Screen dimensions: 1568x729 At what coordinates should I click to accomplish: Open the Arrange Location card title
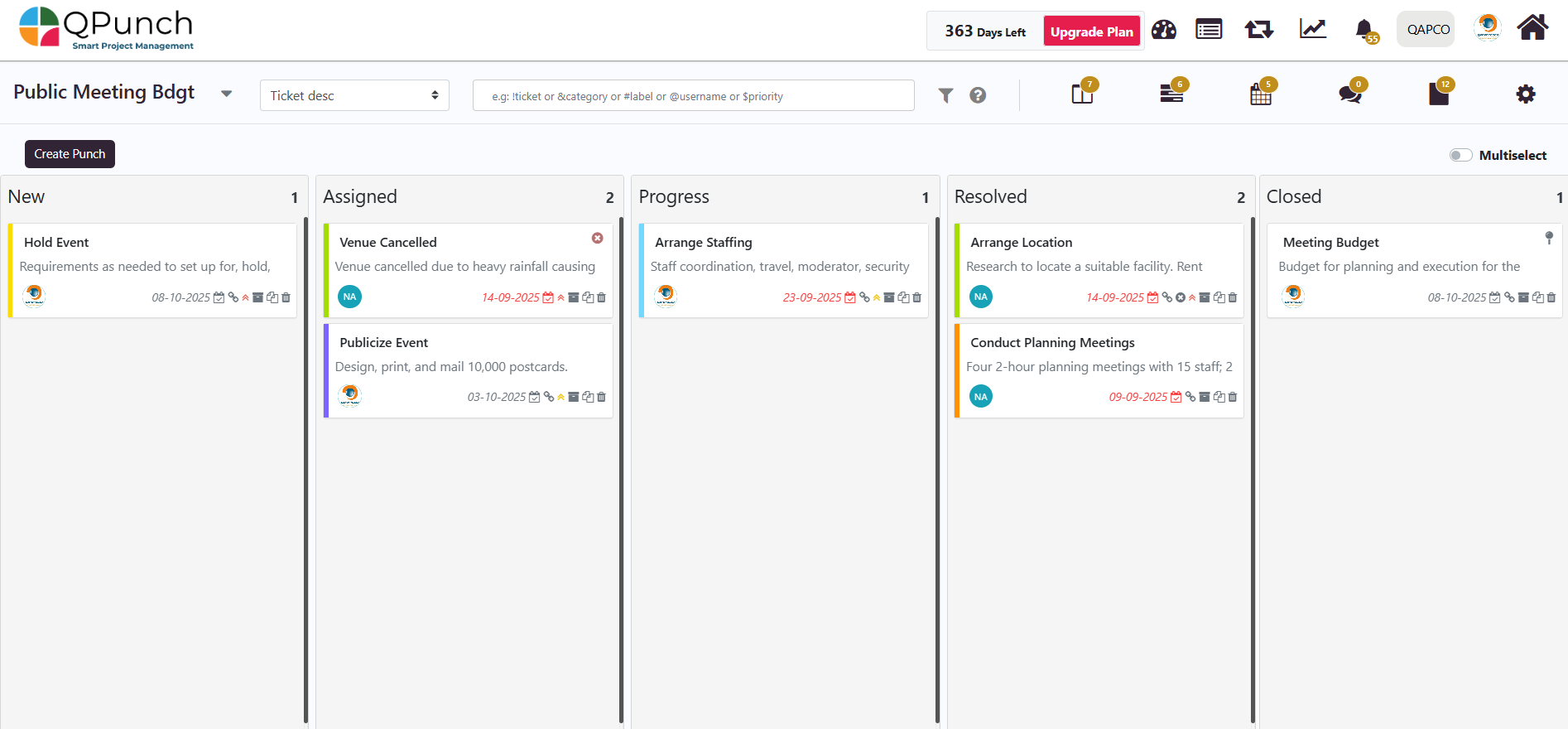[x=1021, y=243]
